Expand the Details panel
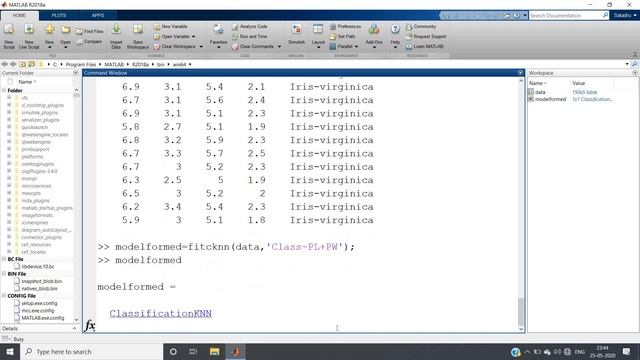 74,329
